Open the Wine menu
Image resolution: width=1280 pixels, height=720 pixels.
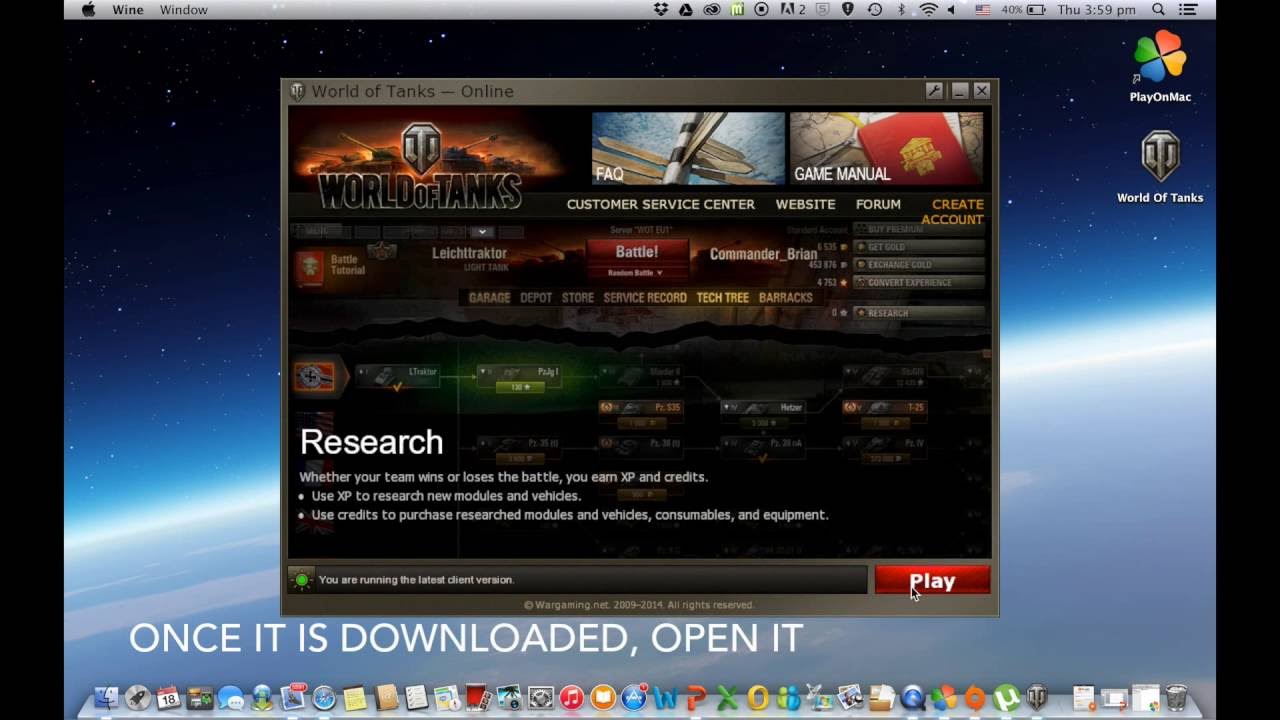point(128,10)
